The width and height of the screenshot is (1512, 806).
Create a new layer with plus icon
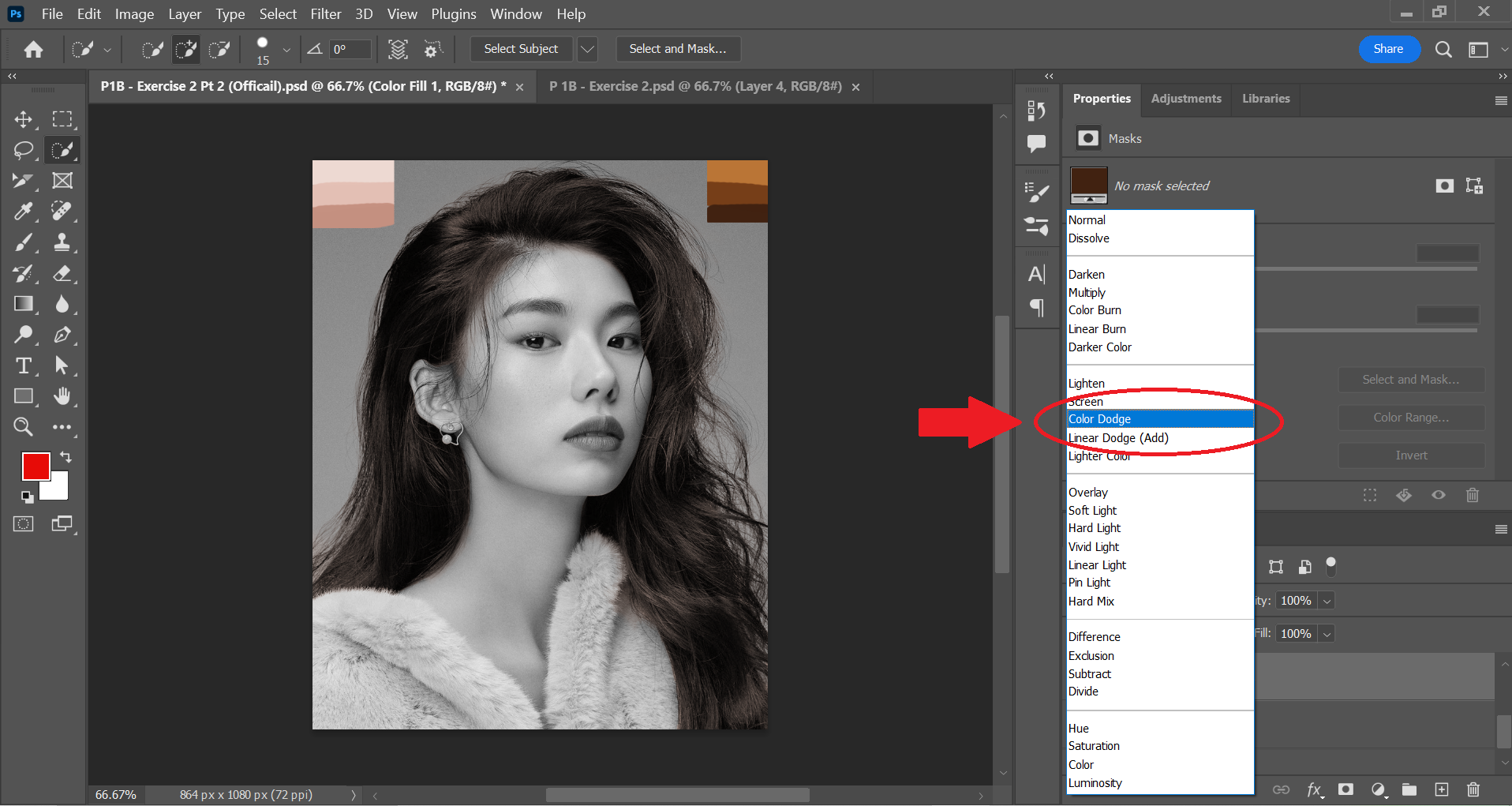[1442, 789]
